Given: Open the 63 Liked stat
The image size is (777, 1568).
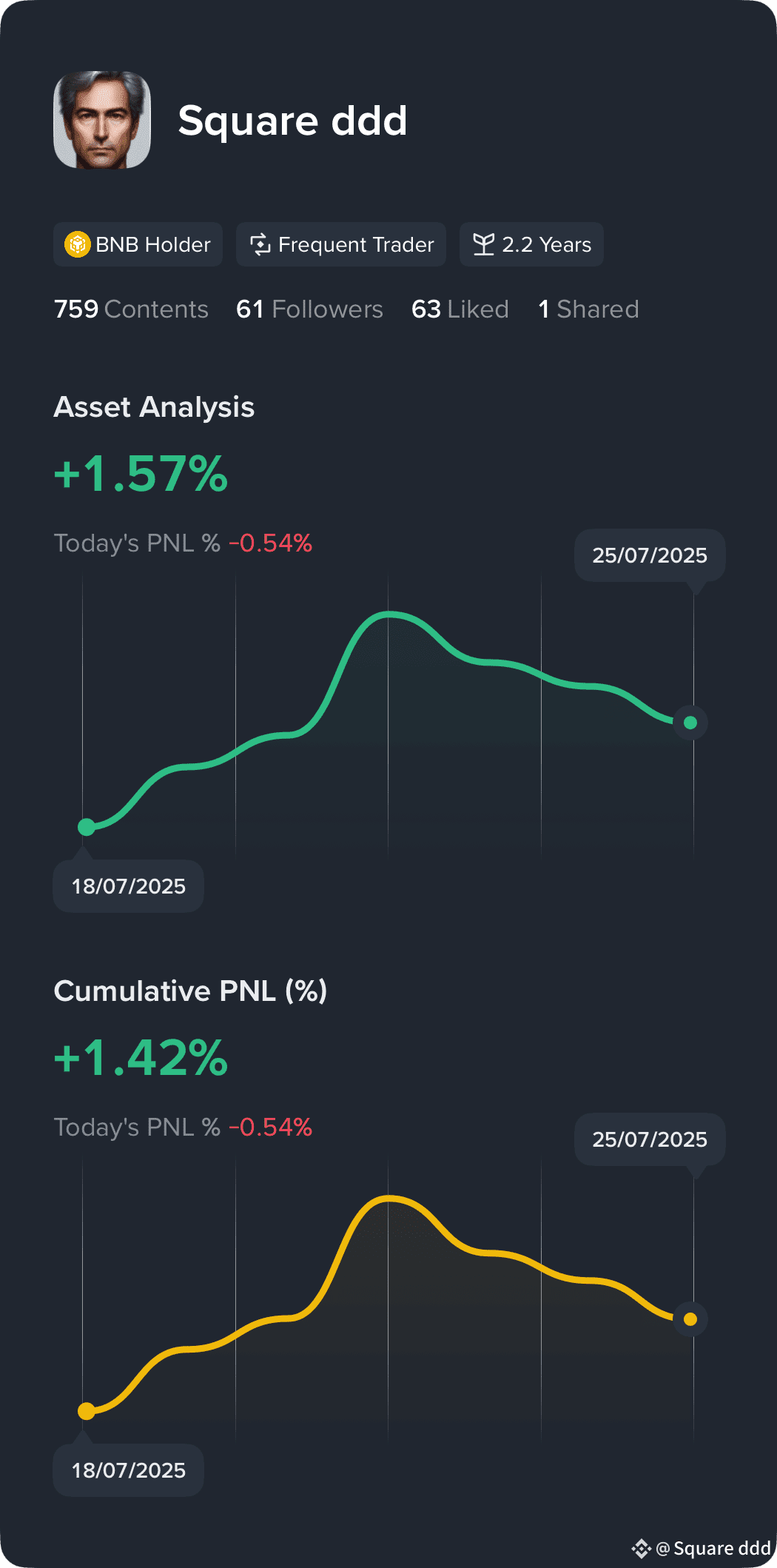Looking at the screenshot, I should click(460, 309).
